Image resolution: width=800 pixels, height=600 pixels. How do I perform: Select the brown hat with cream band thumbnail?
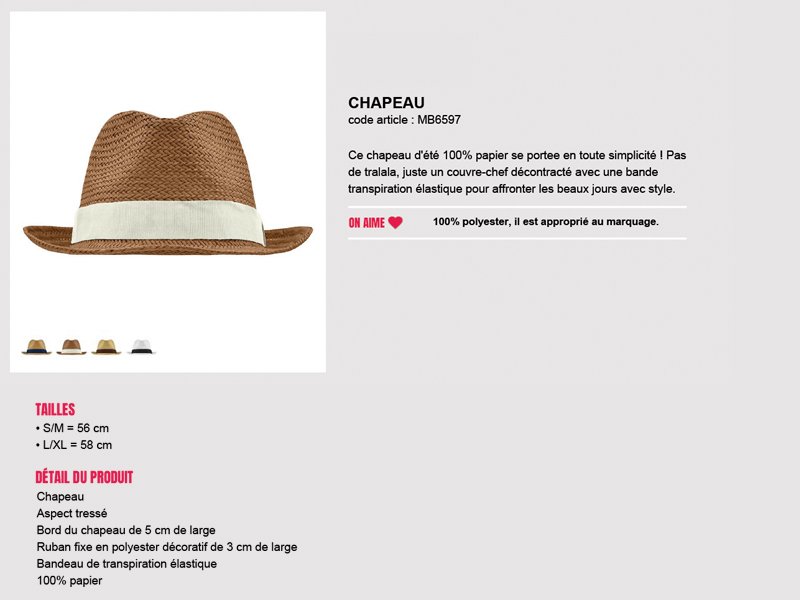pos(71,347)
